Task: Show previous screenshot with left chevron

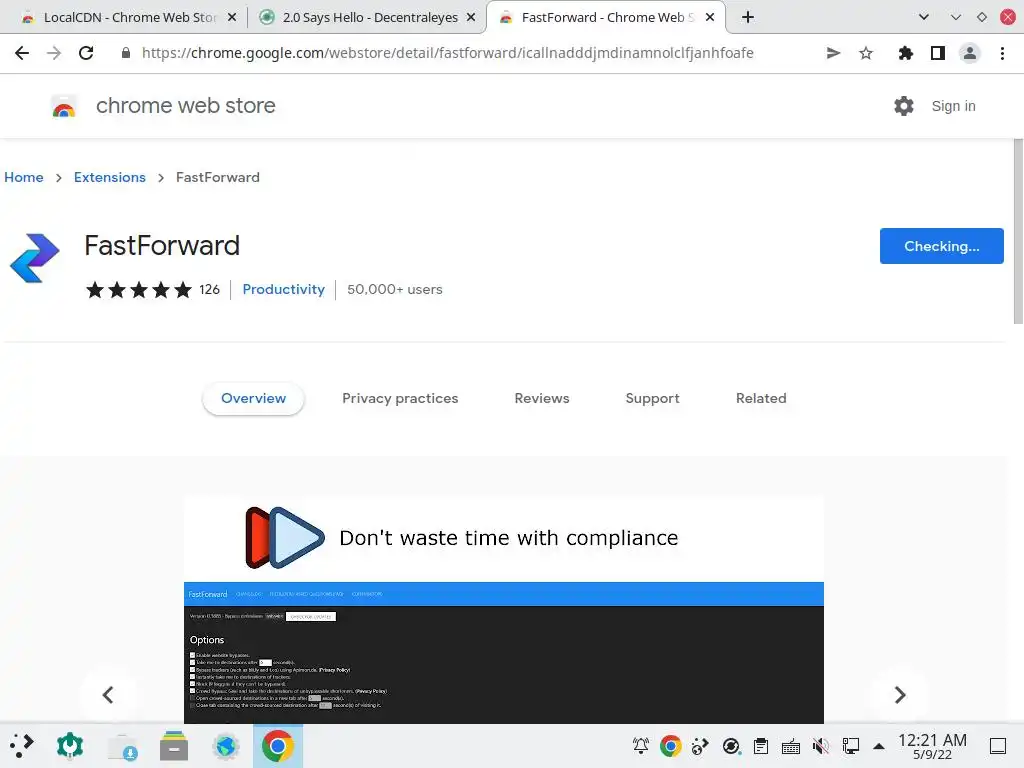Action: tap(108, 695)
